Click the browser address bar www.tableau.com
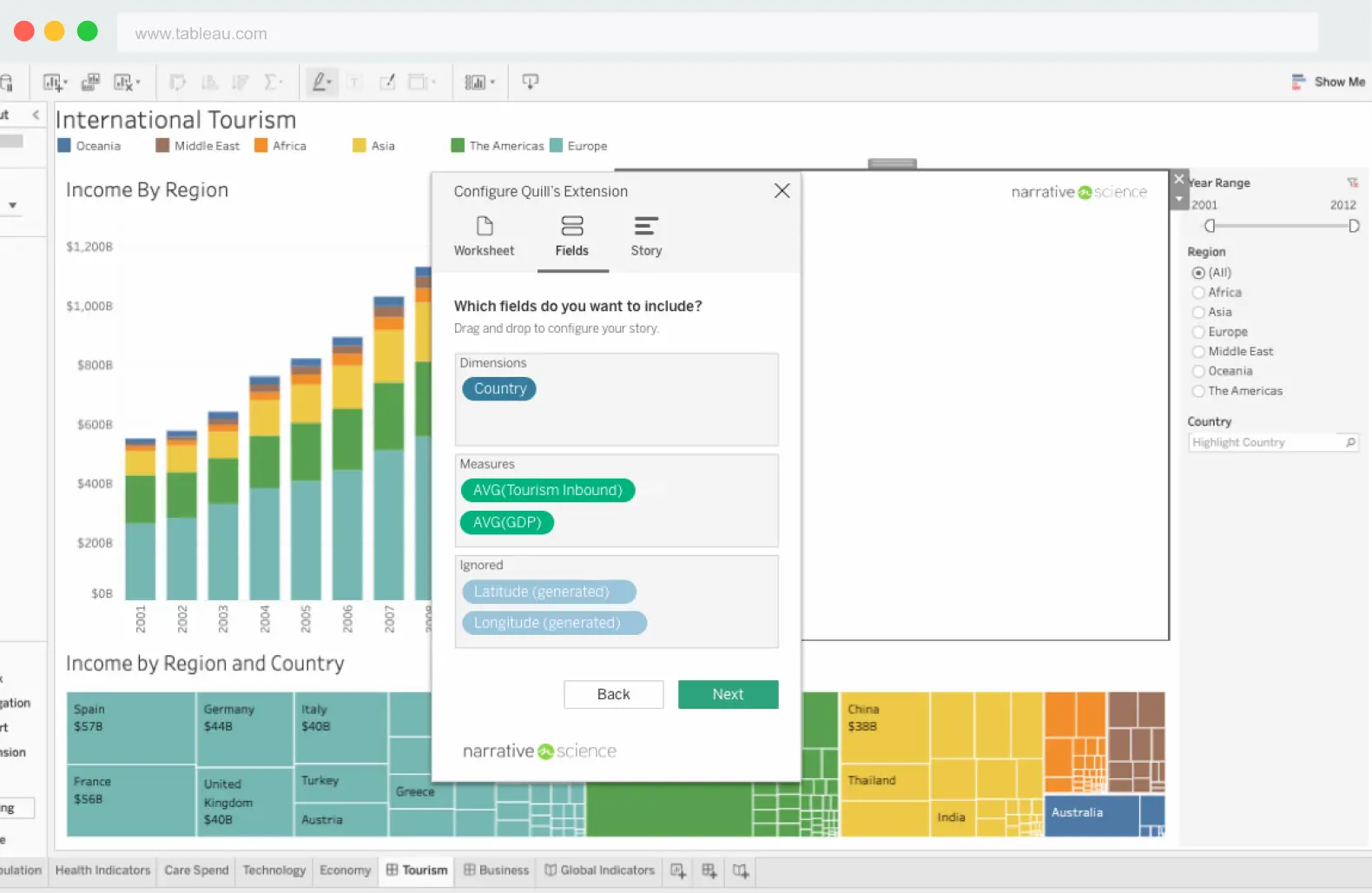This screenshot has height=893, width=1372. pyautogui.click(x=717, y=33)
